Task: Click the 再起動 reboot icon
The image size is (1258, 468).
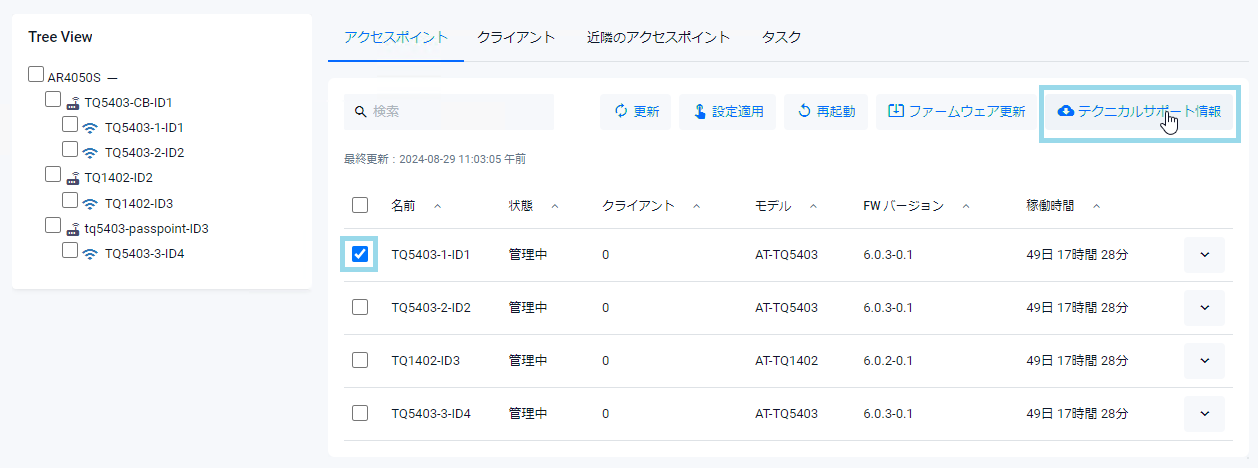Action: [804, 112]
